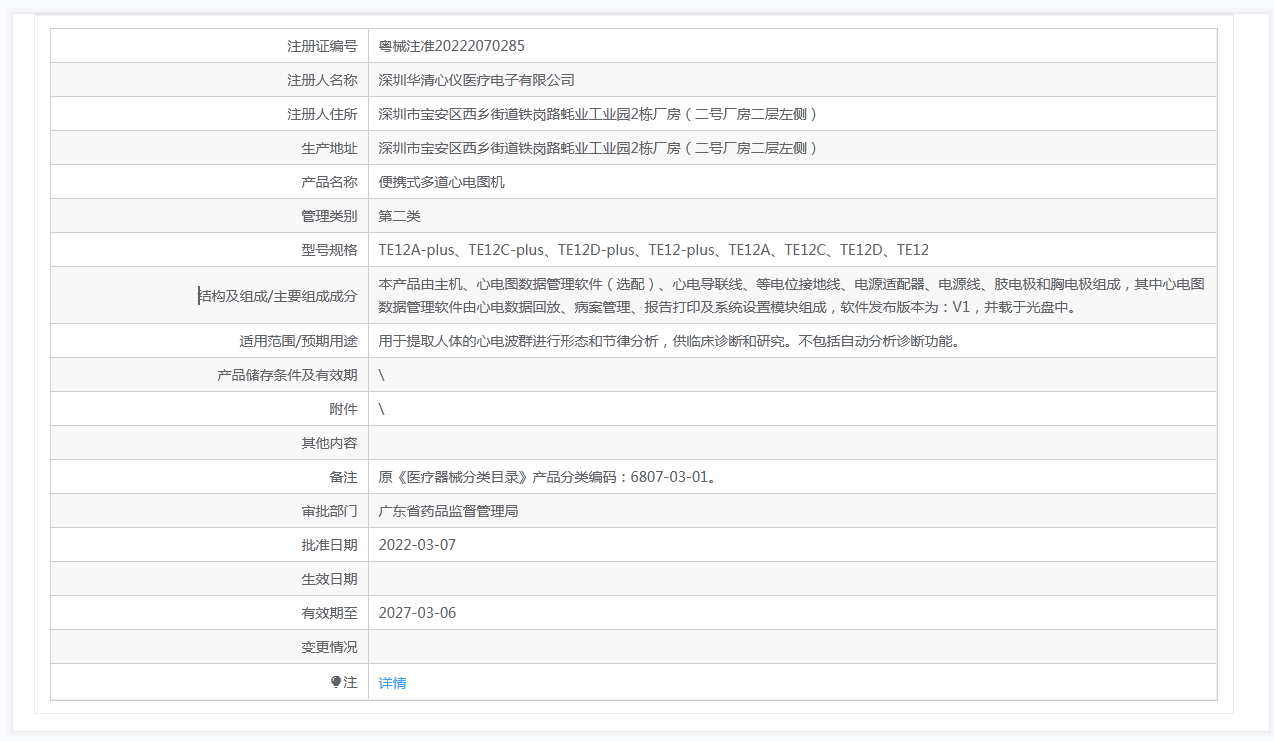
Task: Click the approval date 2022-03-07
Action: point(417,545)
